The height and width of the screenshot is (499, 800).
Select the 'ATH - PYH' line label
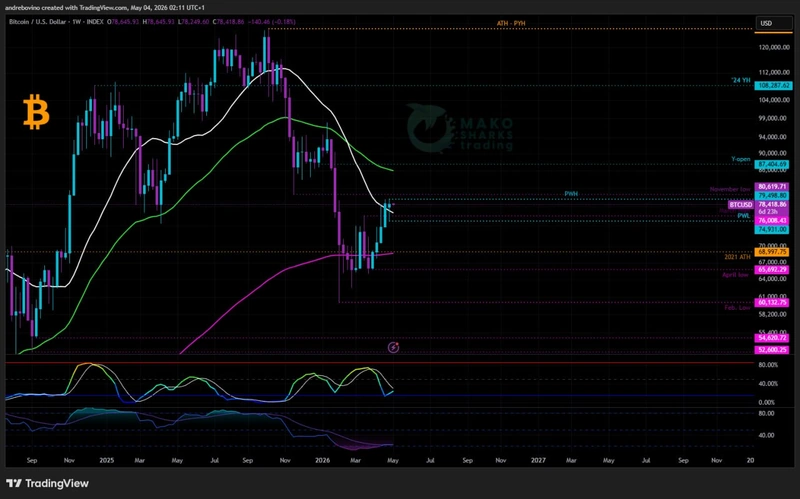click(511, 23)
